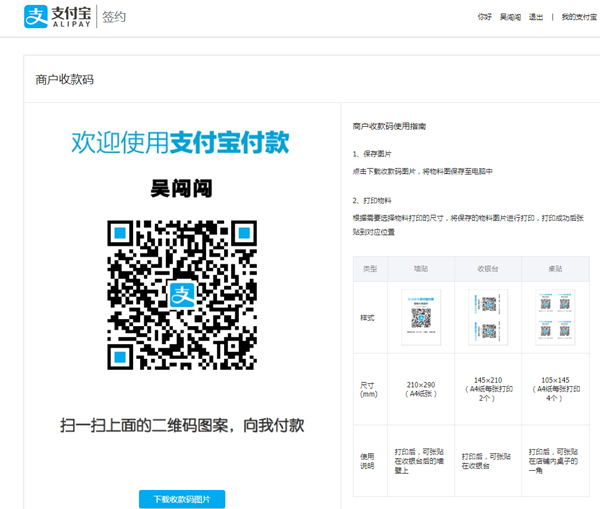Select the 商户收款码 page heading

click(x=64, y=80)
